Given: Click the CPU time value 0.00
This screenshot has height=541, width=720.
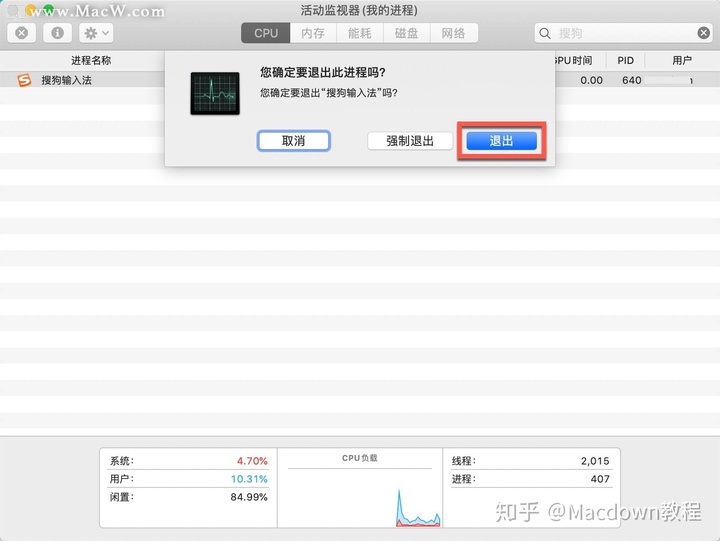Looking at the screenshot, I should coord(591,80).
